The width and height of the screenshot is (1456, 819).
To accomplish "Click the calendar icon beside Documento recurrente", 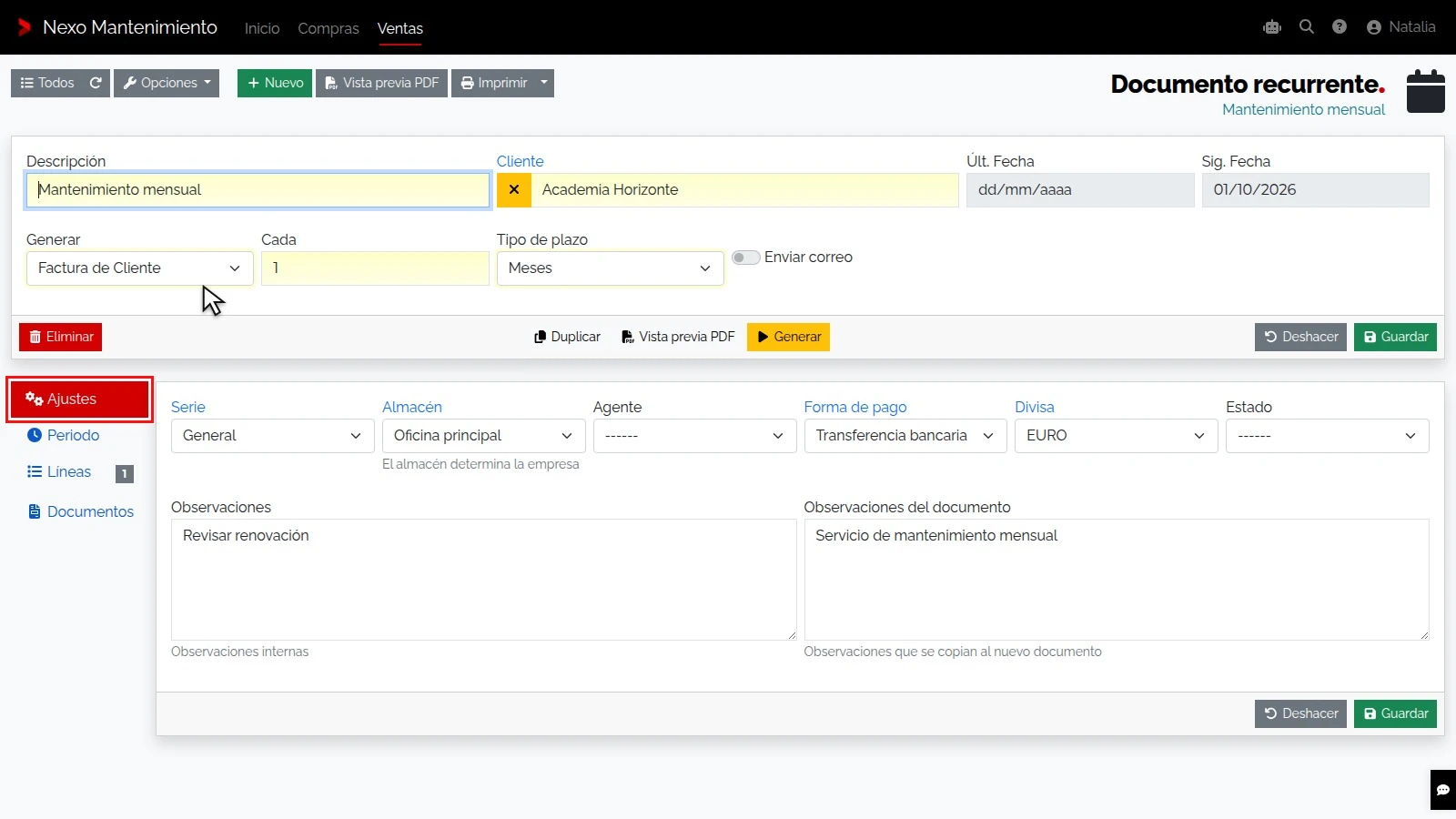I will point(1426,91).
